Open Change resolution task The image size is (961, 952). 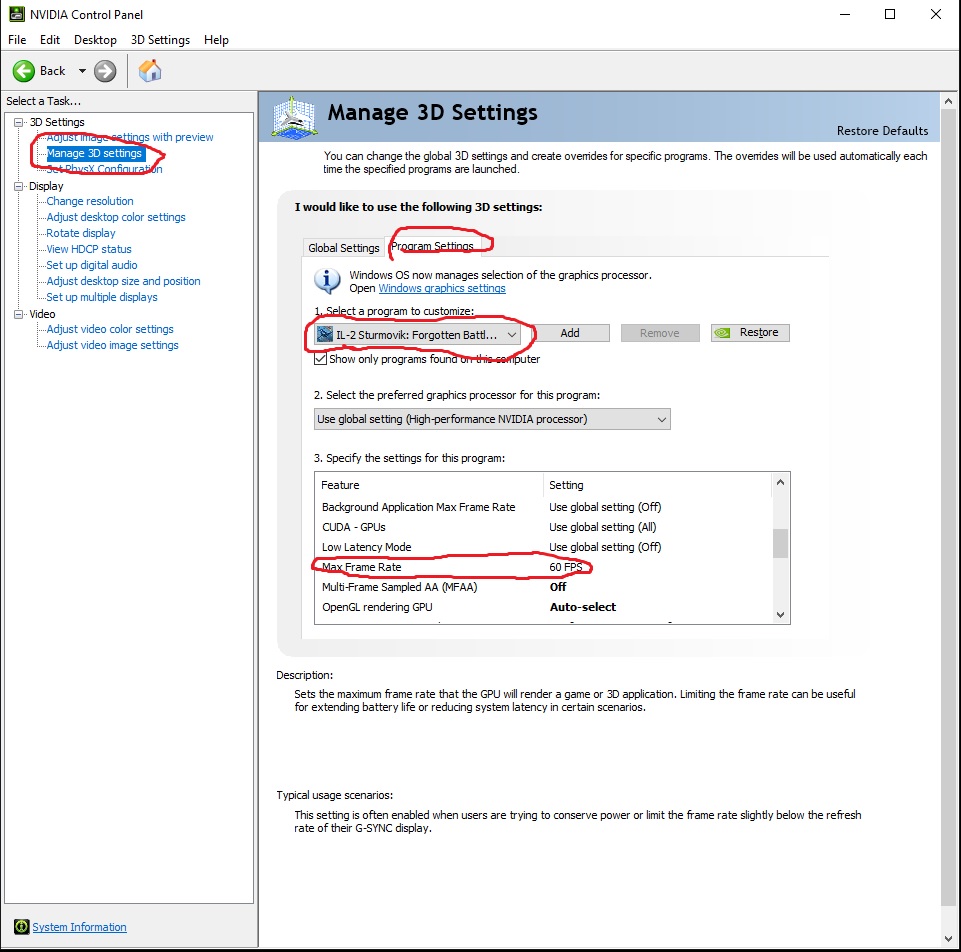[x=90, y=201]
